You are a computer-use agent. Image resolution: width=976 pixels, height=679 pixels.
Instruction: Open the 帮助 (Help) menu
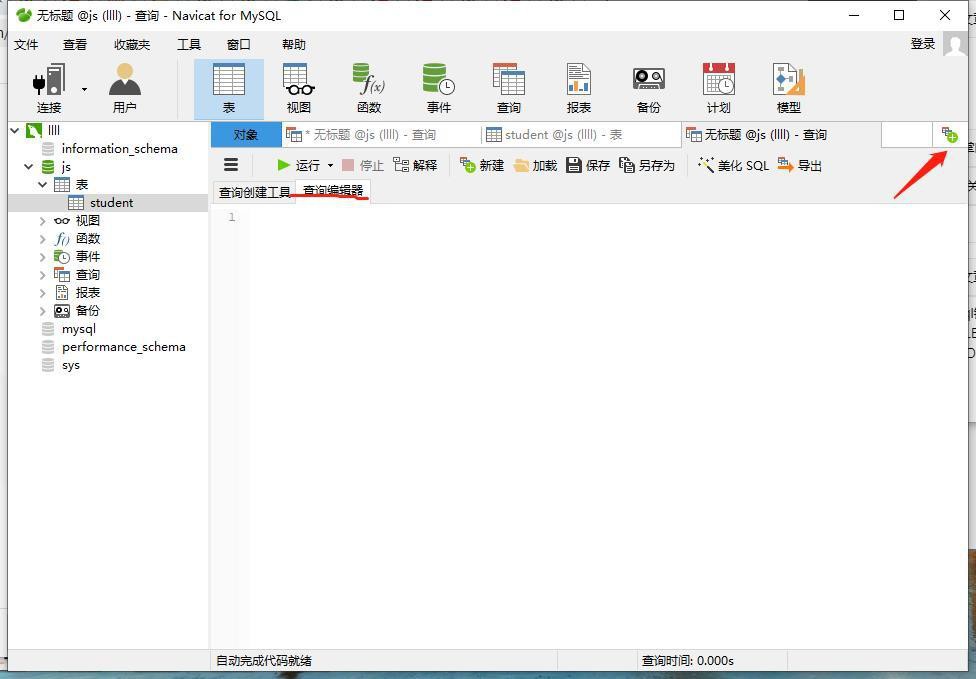click(294, 44)
